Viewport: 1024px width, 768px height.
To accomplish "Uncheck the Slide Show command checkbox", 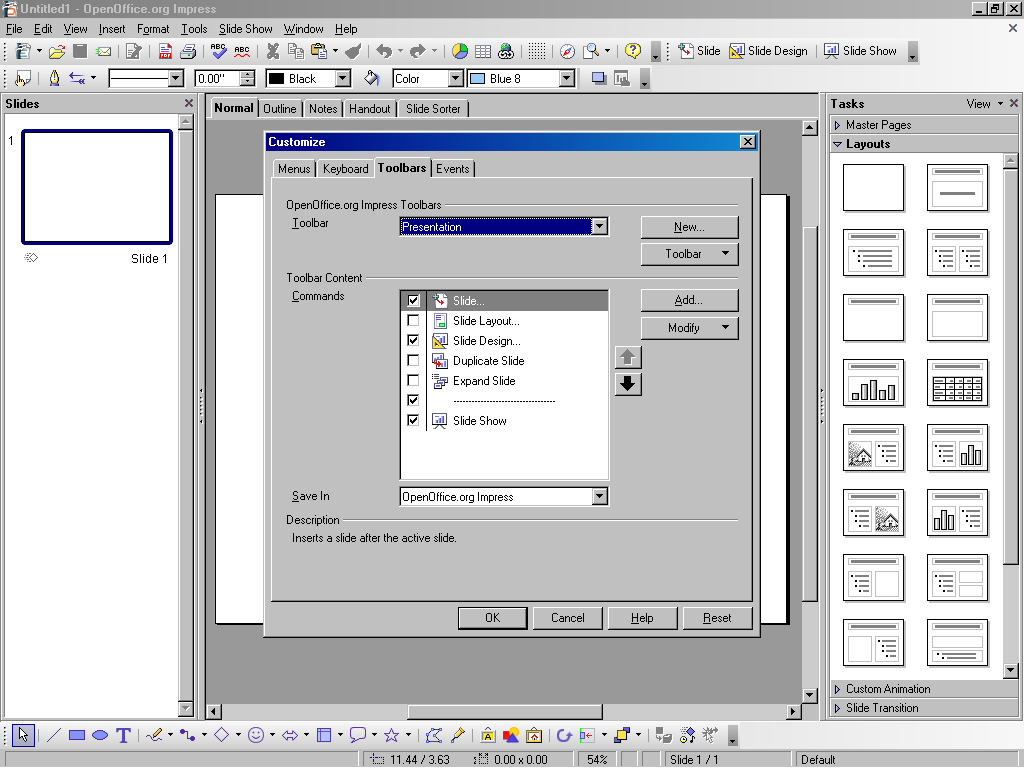I will click(x=413, y=420).
